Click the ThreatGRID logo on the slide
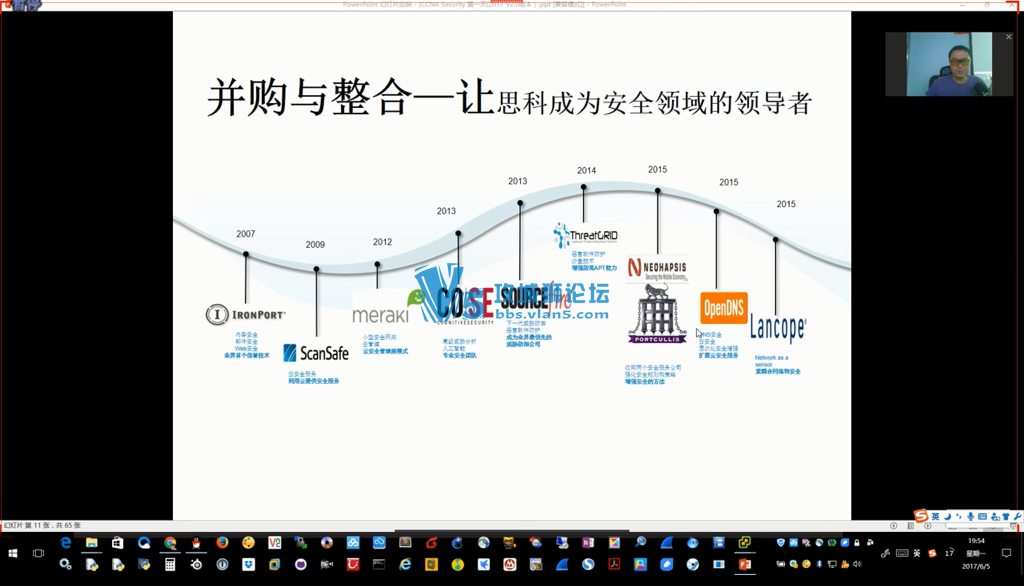The image size is (1024, 586). (x=585, y=236)
